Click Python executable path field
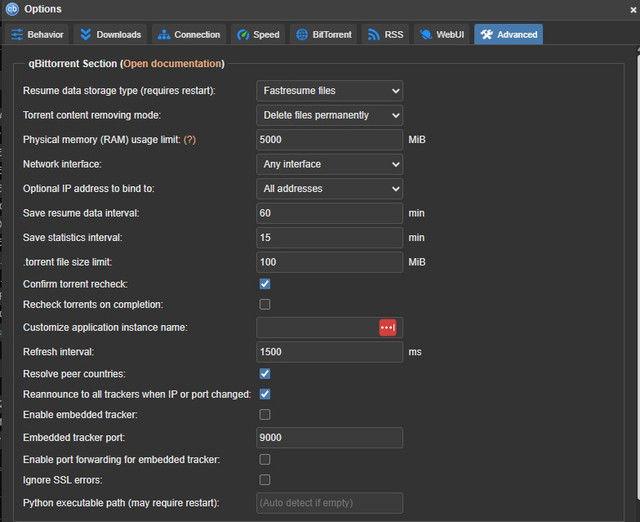This screenshot has height=522, width=640. point(330,503)
